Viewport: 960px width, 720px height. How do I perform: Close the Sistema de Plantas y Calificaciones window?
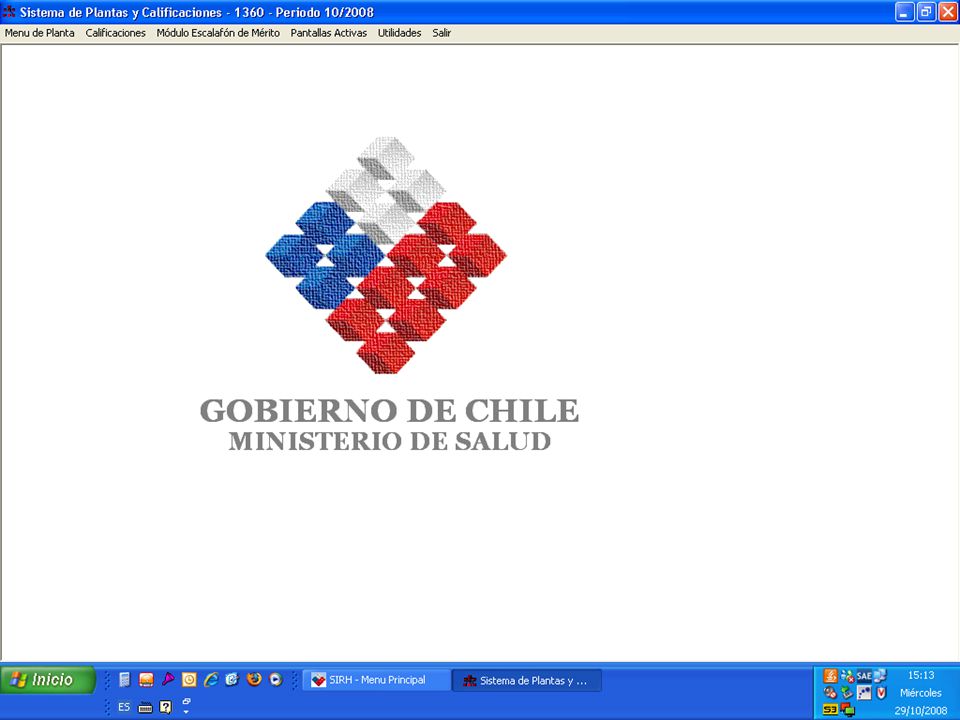click(948, 12)
